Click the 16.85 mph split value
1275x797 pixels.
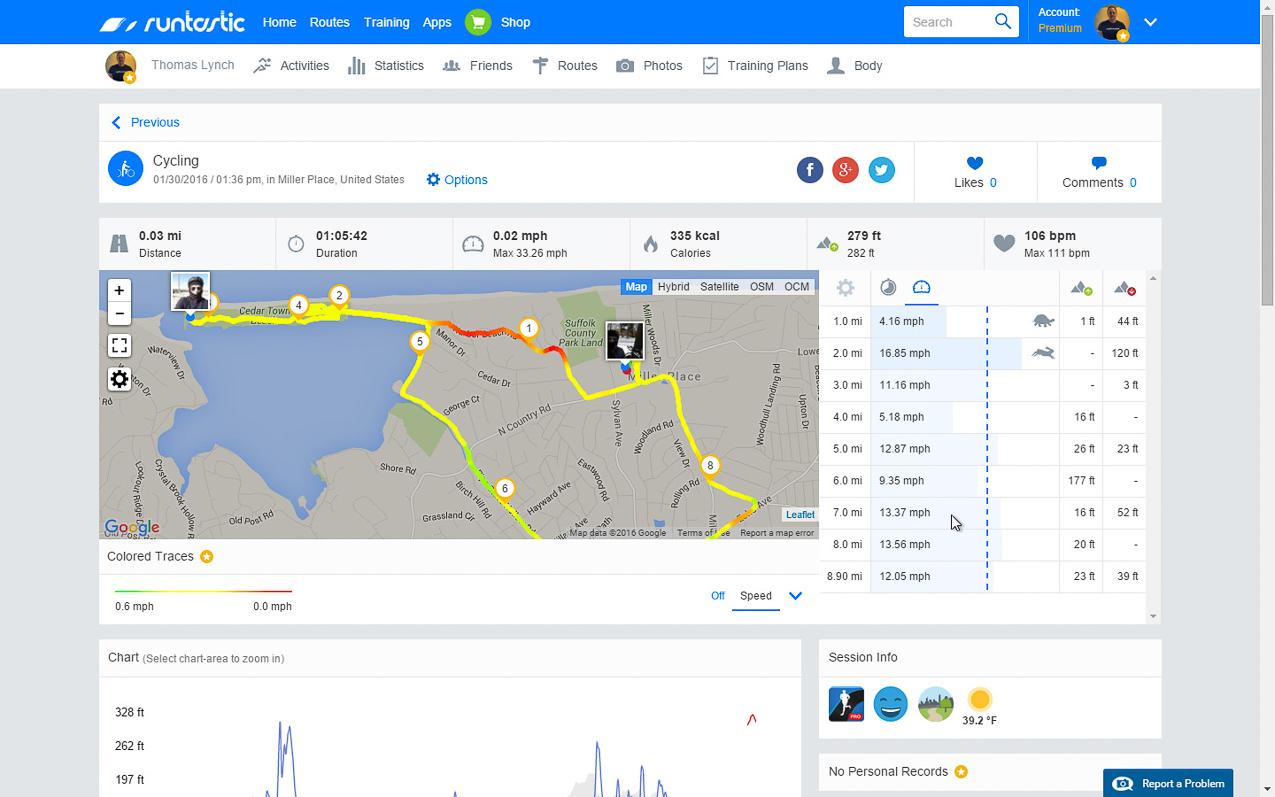tap(905, 353)
